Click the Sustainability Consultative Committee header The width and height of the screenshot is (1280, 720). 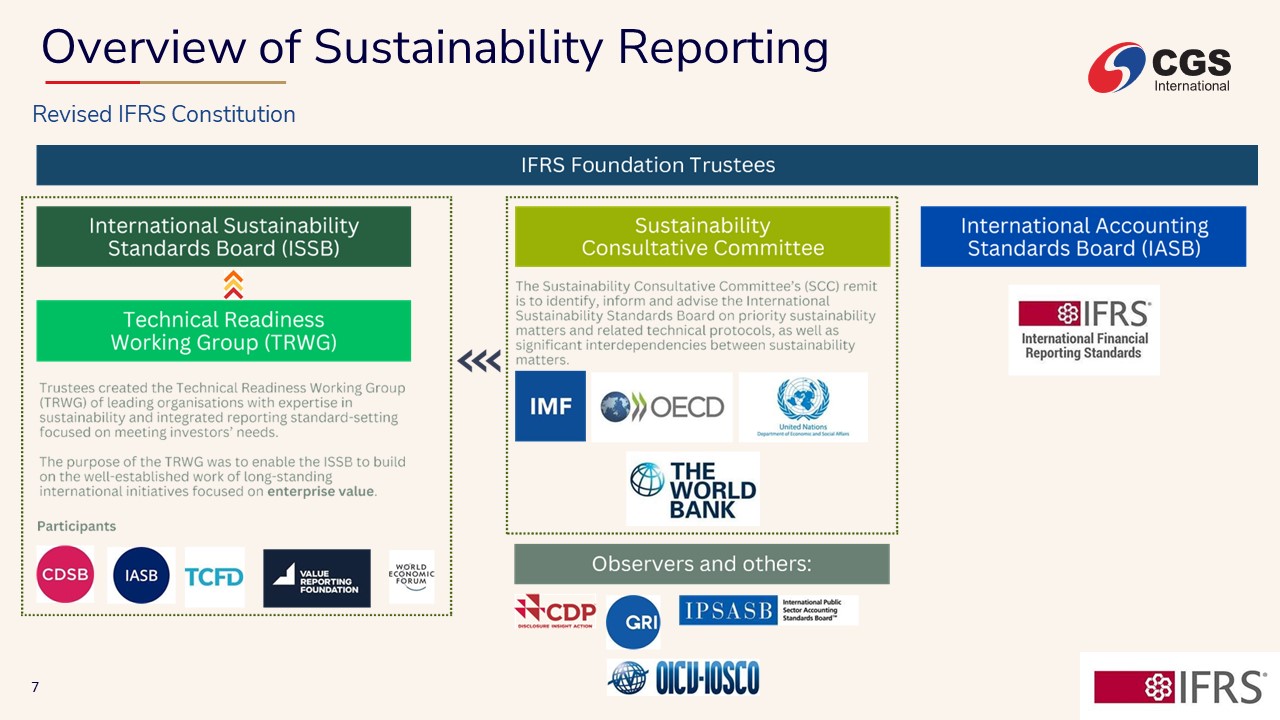click(x=702, y=237)
